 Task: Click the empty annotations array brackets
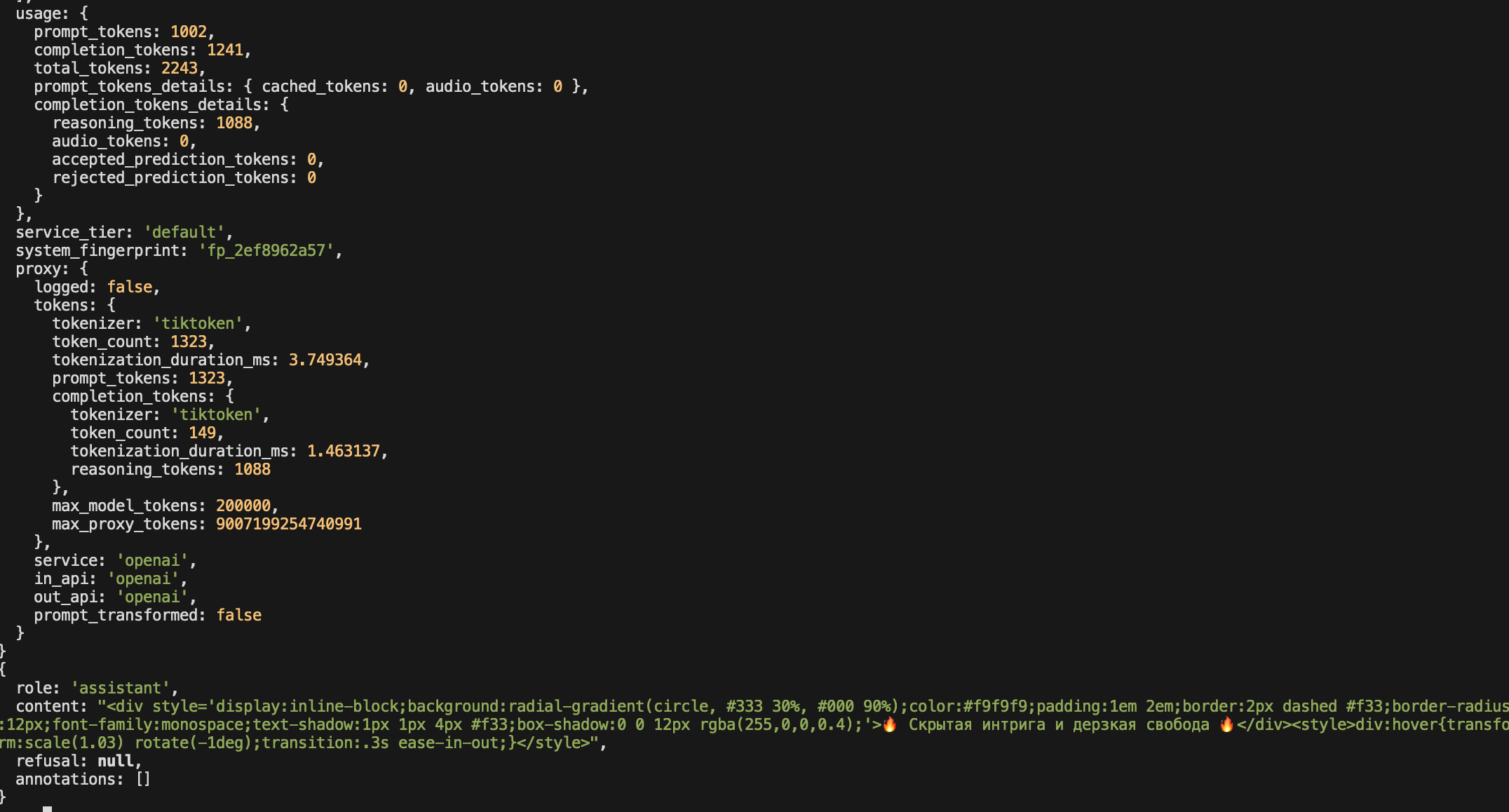coord(143,779)
